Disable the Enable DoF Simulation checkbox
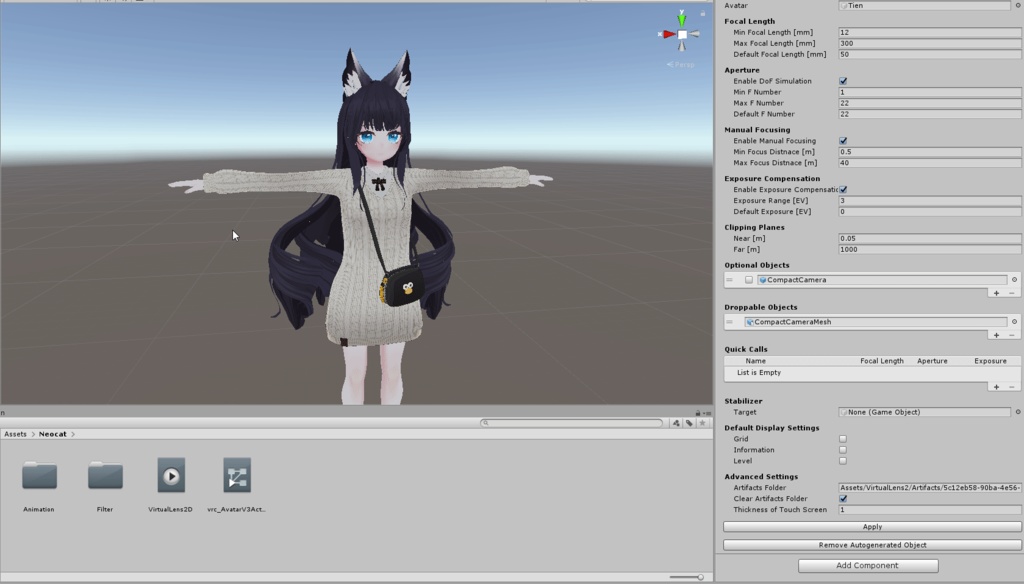 coord(843,80)
